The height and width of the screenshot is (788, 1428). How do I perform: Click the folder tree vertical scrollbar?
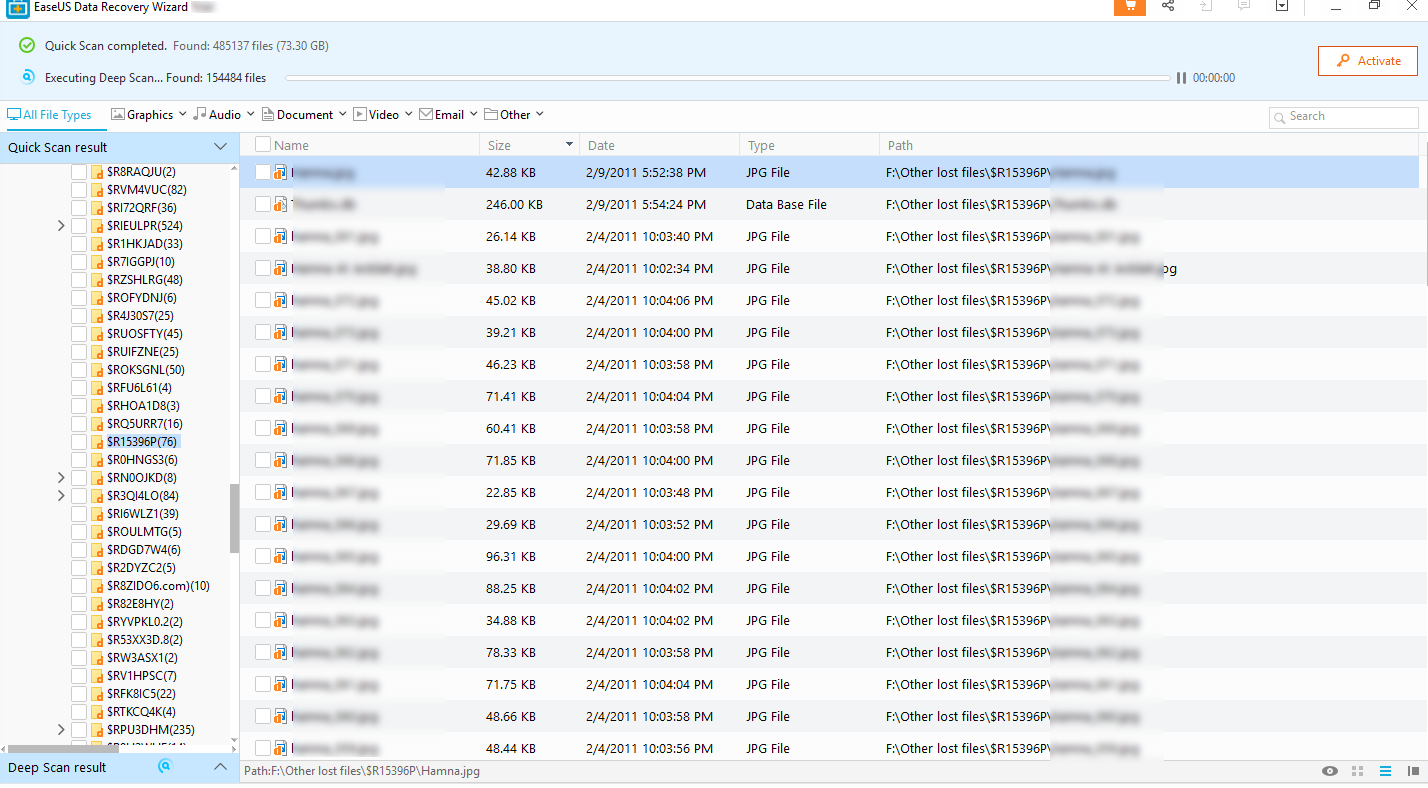point(234,519)
